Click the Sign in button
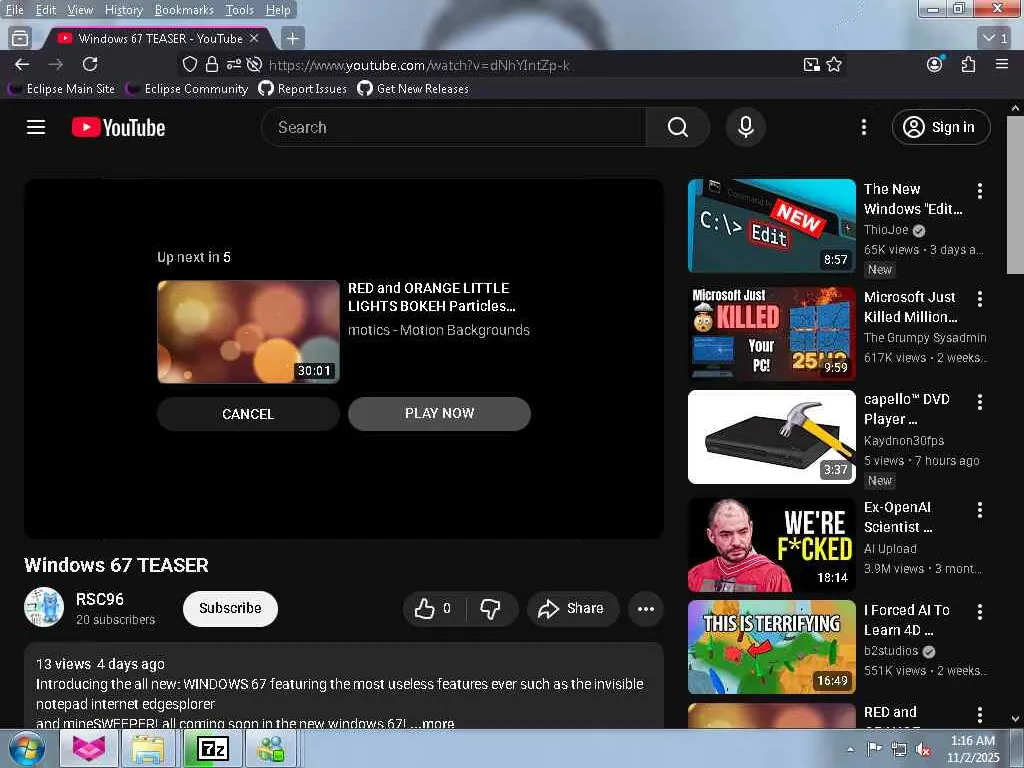Screen dimensions: 1024x768 tap(941, 127)
